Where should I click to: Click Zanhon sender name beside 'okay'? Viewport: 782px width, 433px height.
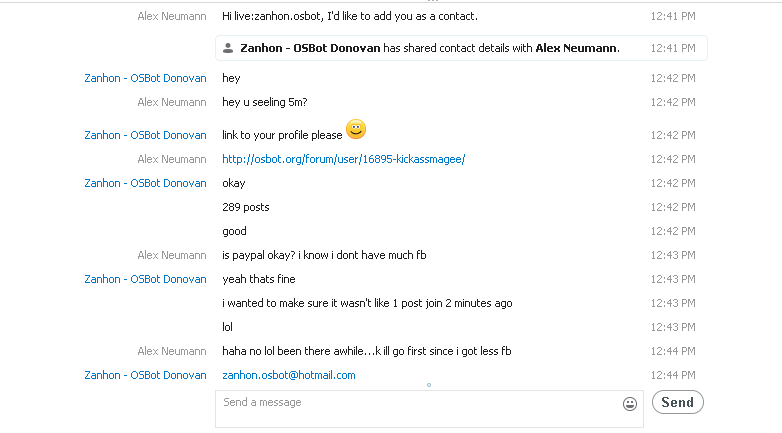tap(145, 183)
